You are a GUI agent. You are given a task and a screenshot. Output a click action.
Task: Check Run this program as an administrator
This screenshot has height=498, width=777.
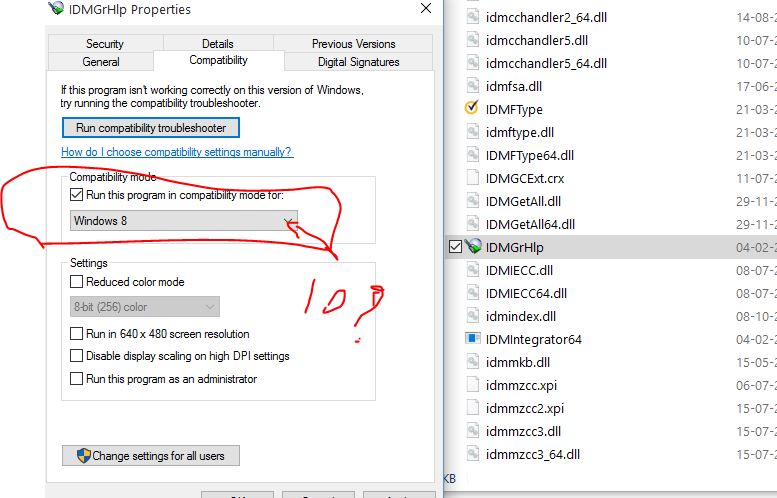(x=76, y=379)
